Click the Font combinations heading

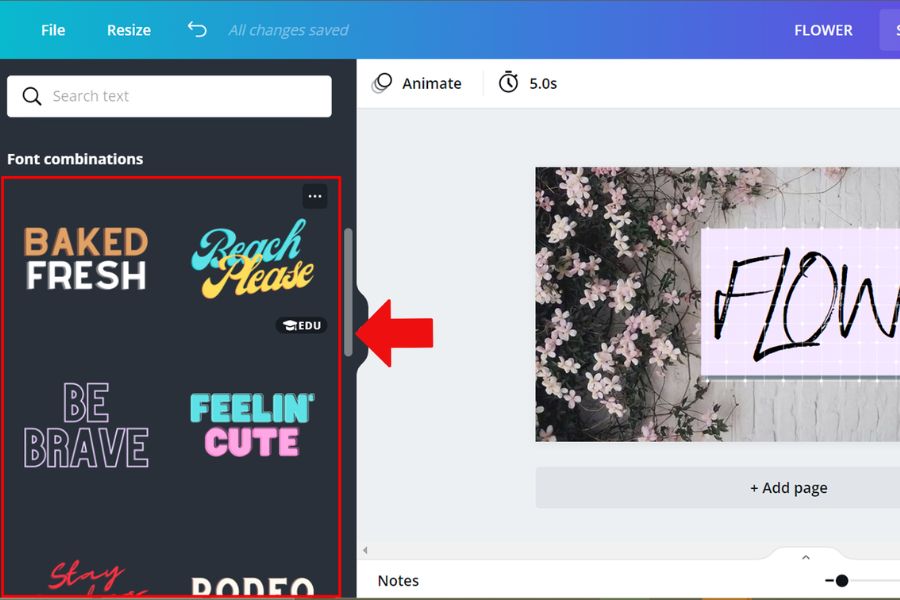tap(75, 159)
